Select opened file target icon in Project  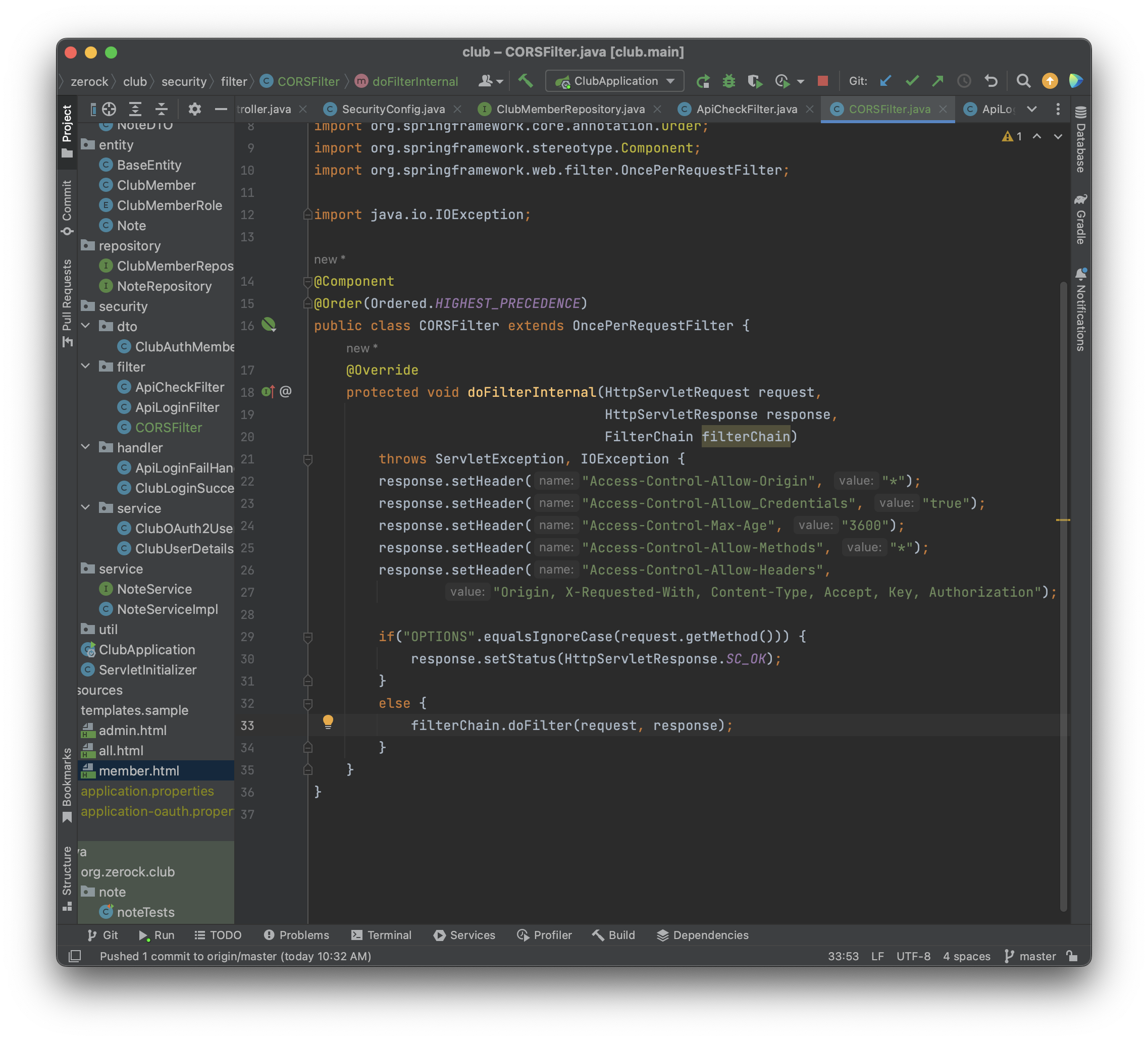pos(110,109)
